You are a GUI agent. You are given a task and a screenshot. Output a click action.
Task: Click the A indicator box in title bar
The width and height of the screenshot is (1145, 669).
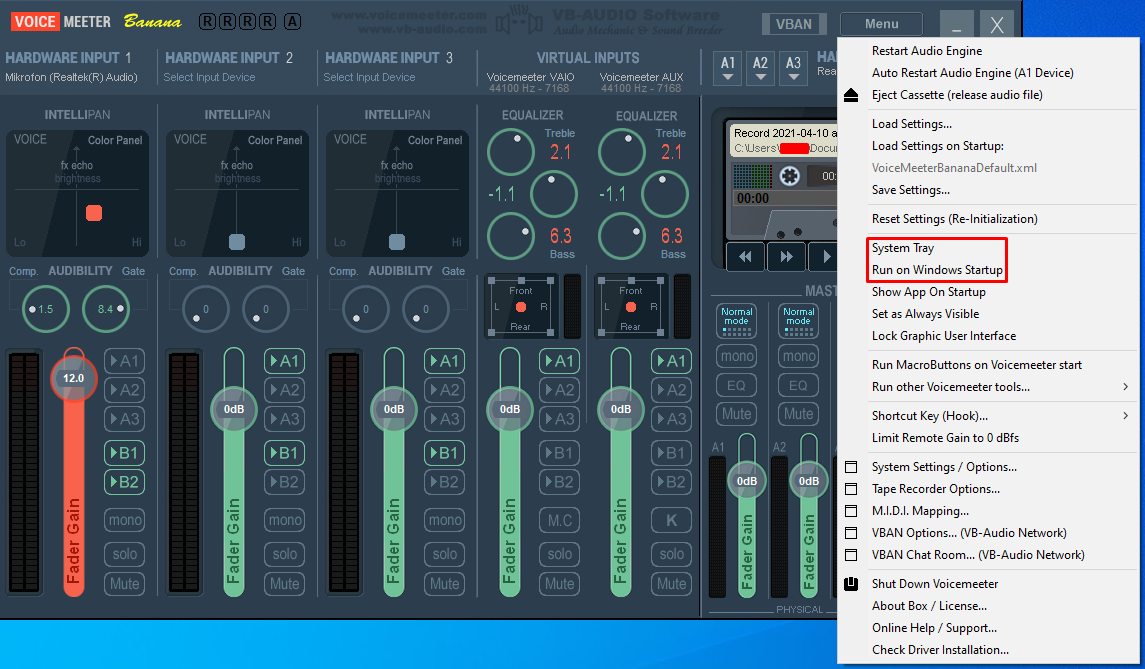coord(292,21)
